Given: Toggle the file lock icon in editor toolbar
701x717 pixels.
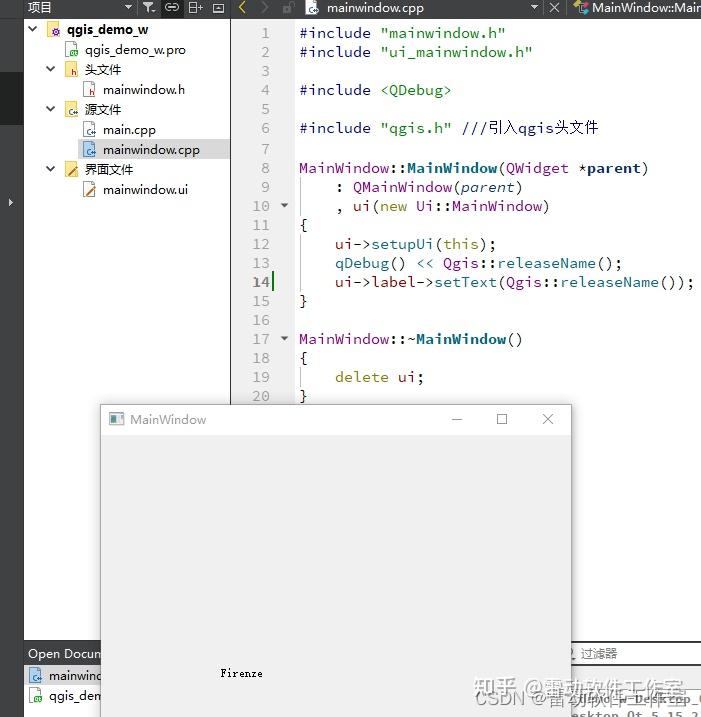Looking at the screenshot, I should click(x=288, y=8).
